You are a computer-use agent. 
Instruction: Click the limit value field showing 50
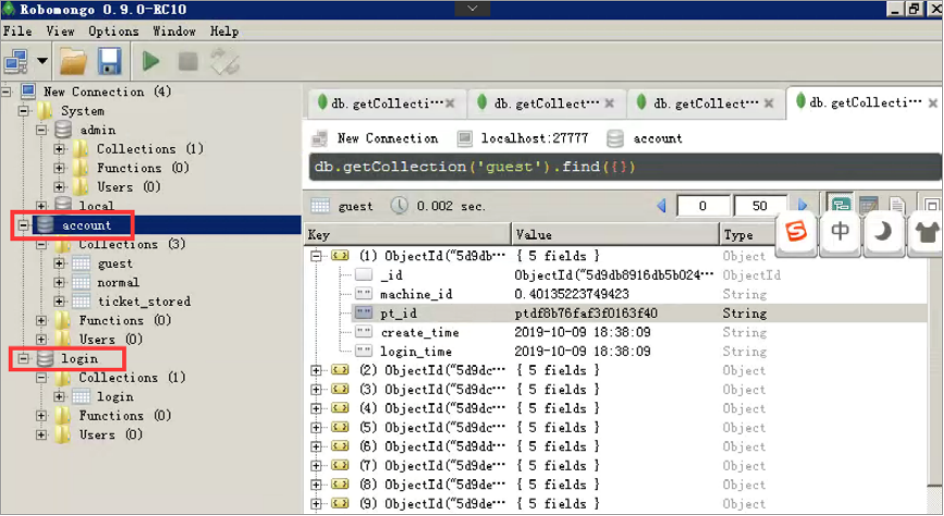click(x=760, y=206)
